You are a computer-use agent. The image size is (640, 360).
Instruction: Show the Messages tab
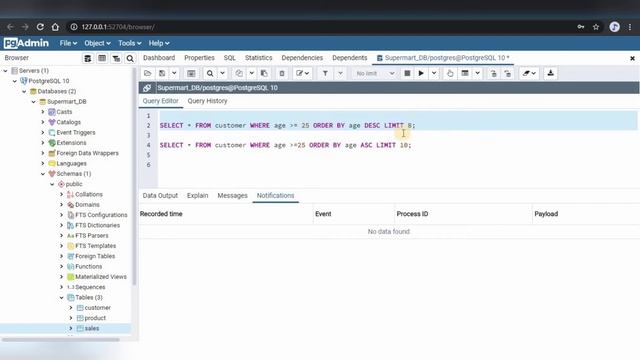pos(232,196)
